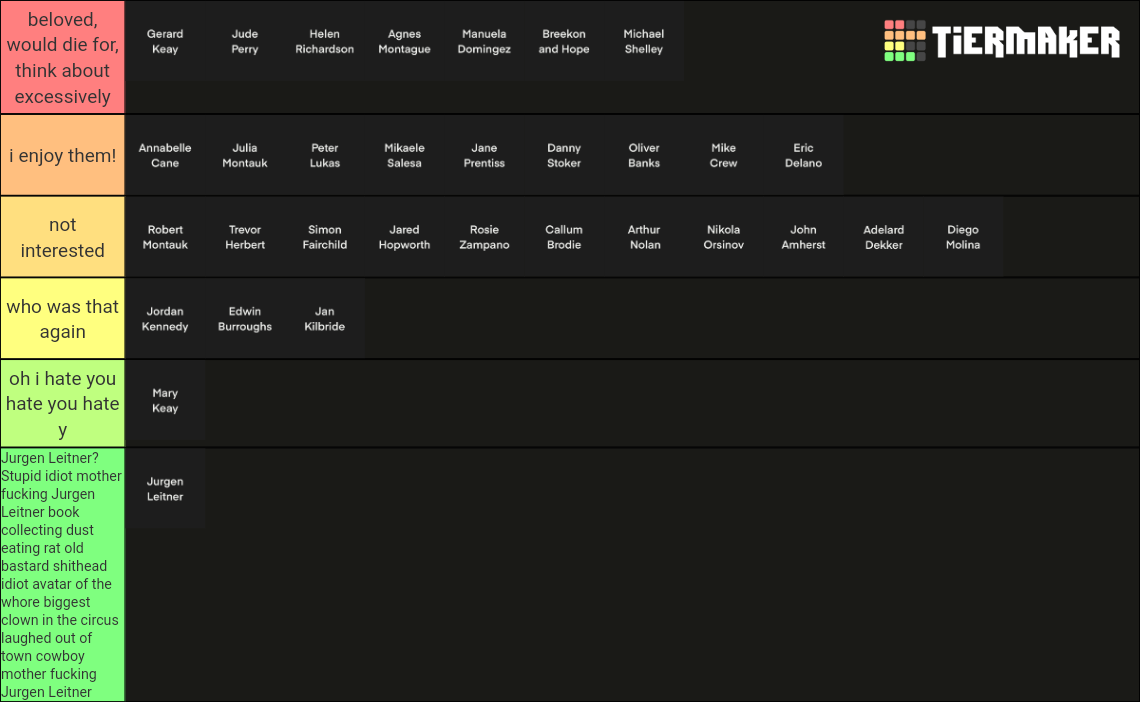1140x702 pixels.
Task: Select the Jan Kilbride tile
Action: point(325,319)
